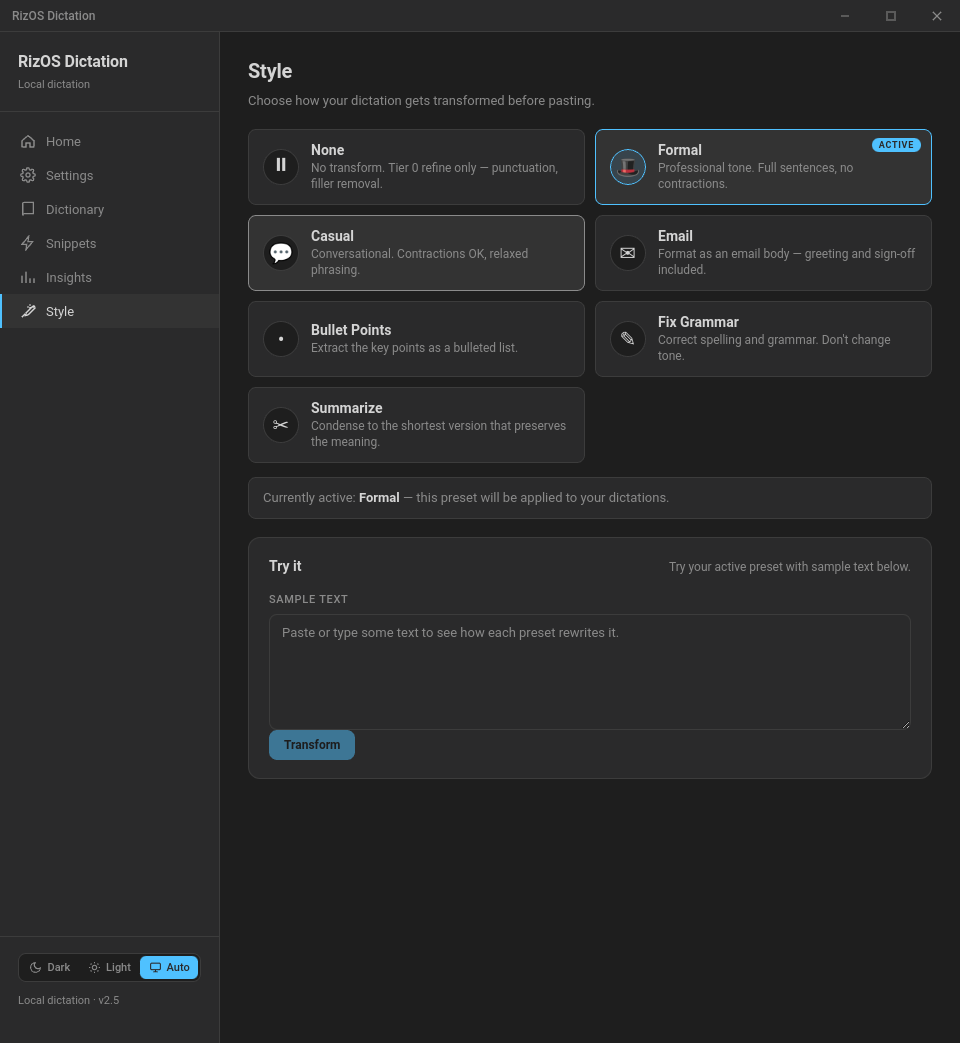Choose the Email preset title
Viewport: 960px width, 1043px height.
[x=675, y=235]
